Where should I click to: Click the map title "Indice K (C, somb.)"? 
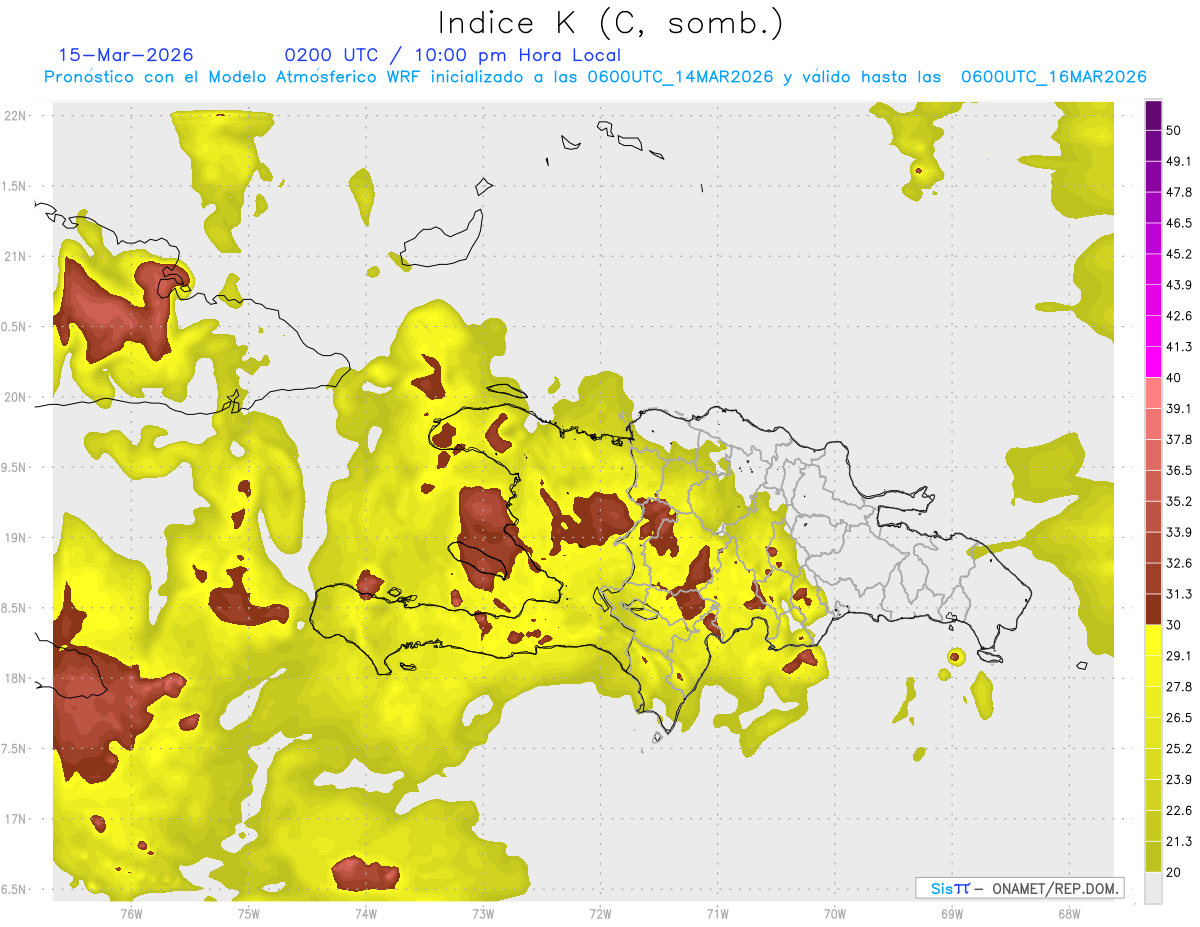[611, 23]
